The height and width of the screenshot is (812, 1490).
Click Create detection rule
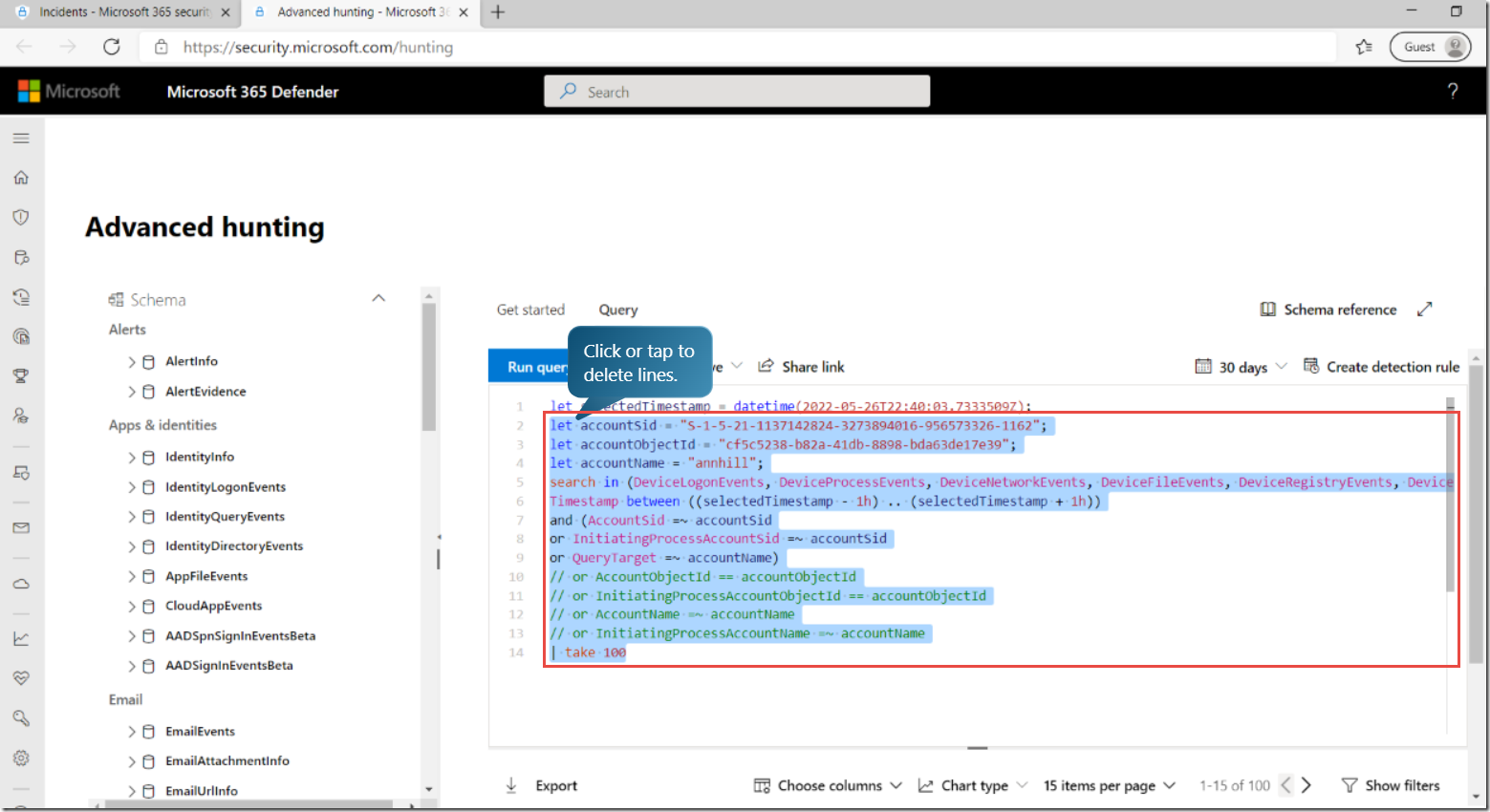pyautogui.click(x=1382, y=367)
